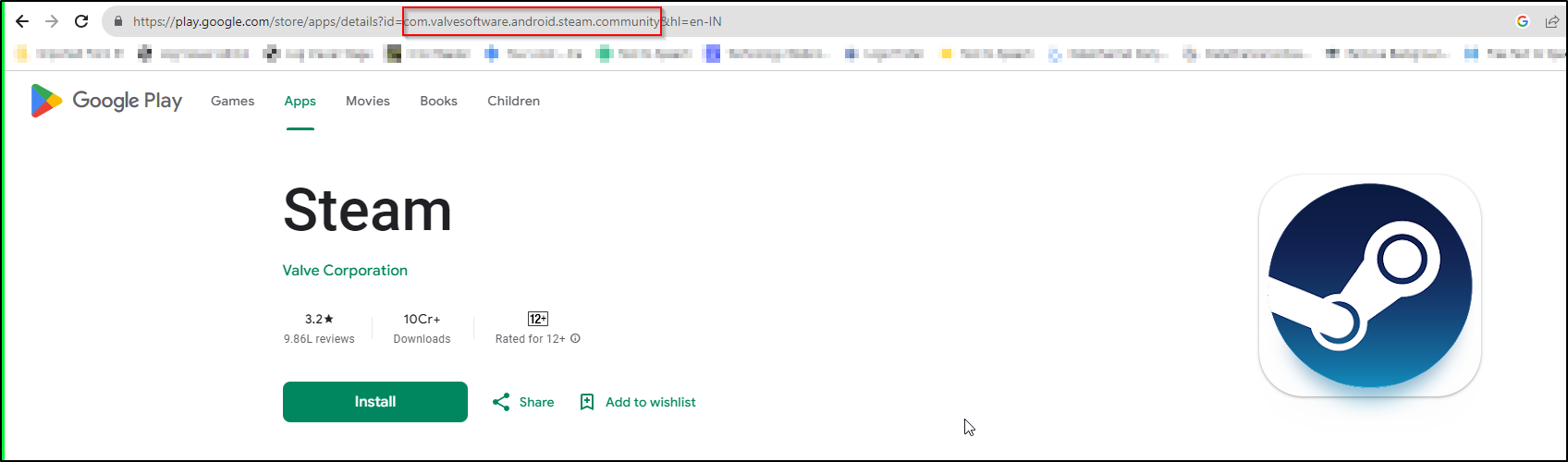Open the Games tab

tap(233, 101)
